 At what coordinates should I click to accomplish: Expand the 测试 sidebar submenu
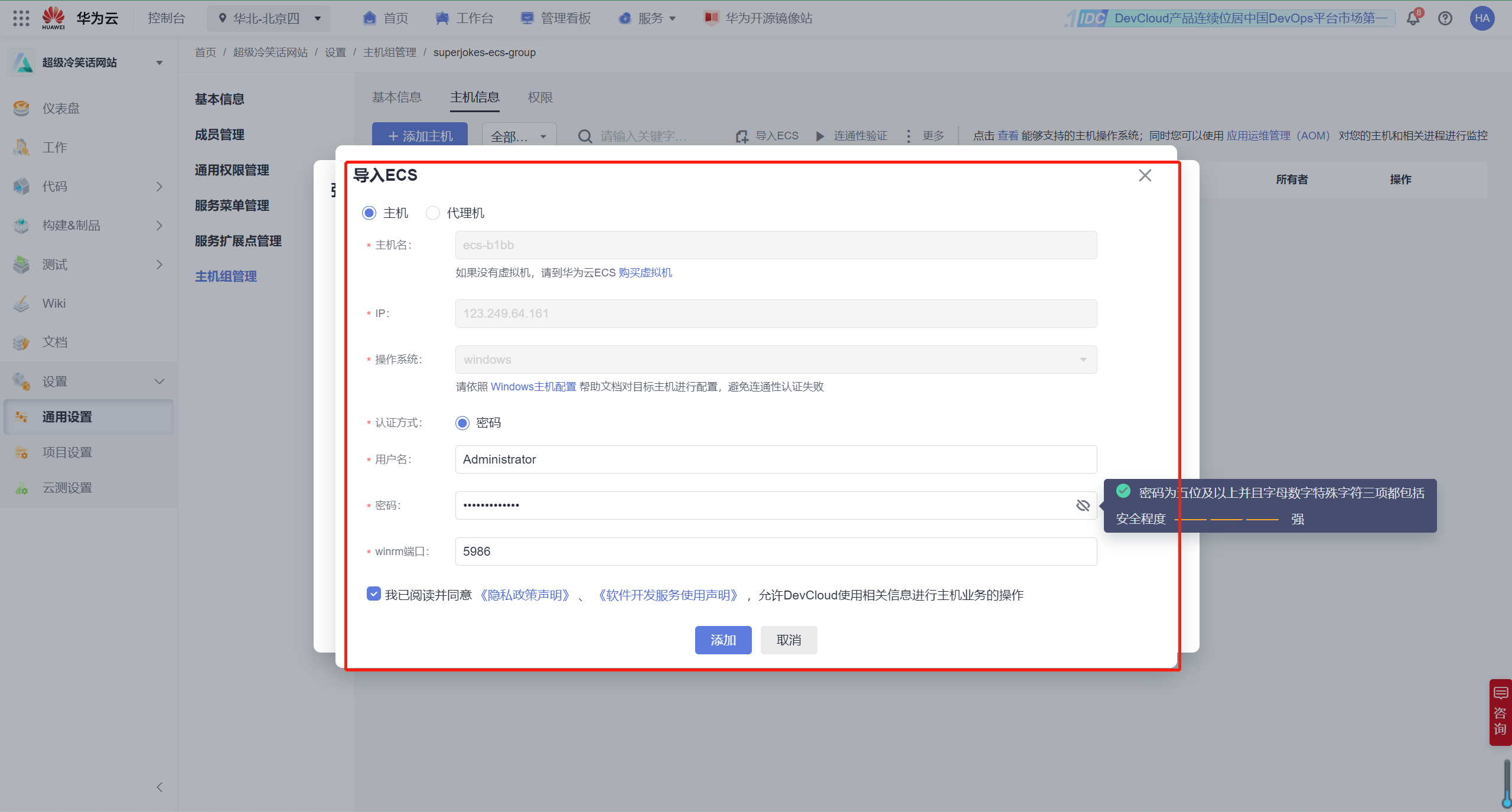(x=159, y=265)
